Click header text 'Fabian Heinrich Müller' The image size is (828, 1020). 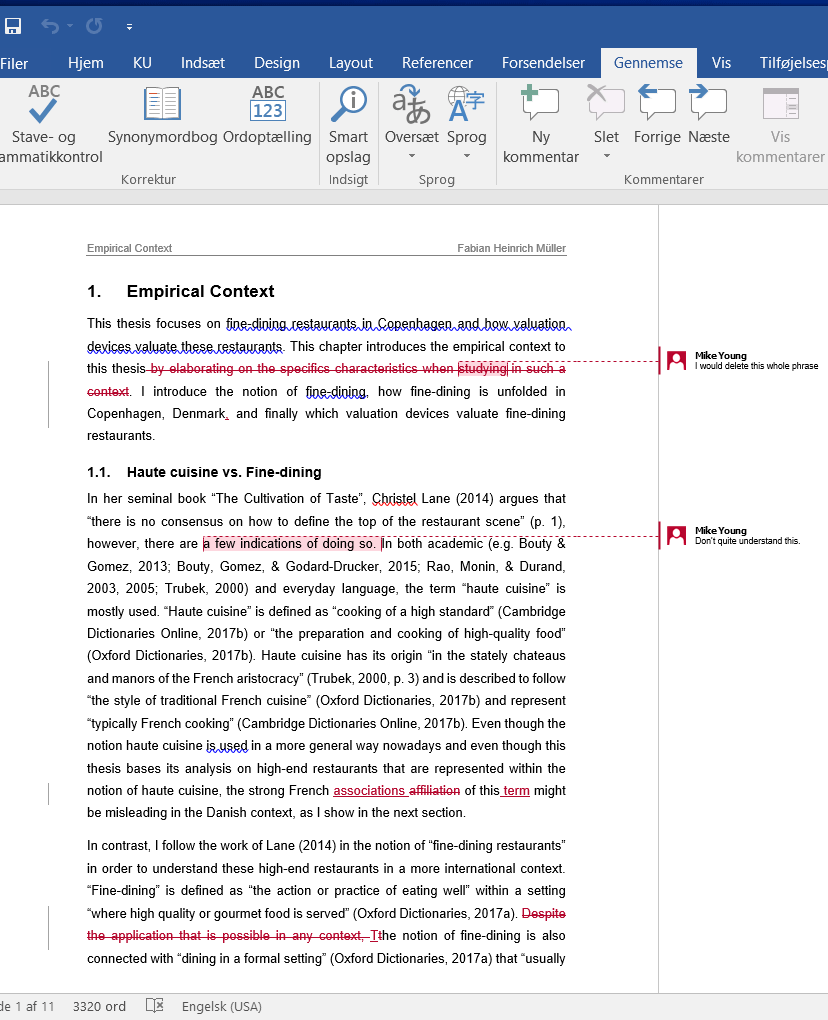pyautogui.click(x=511, y=248)
